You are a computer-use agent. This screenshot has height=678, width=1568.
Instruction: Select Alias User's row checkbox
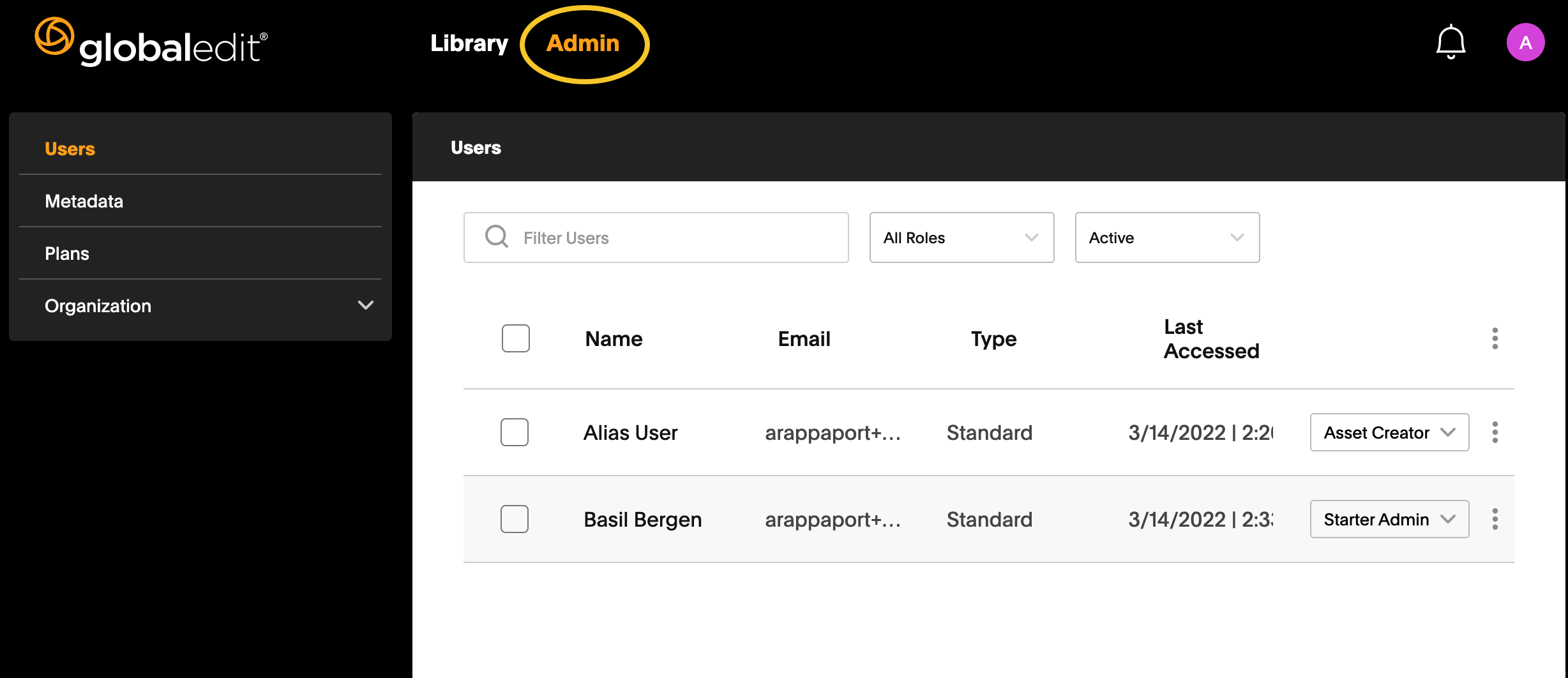click(515, 432)
